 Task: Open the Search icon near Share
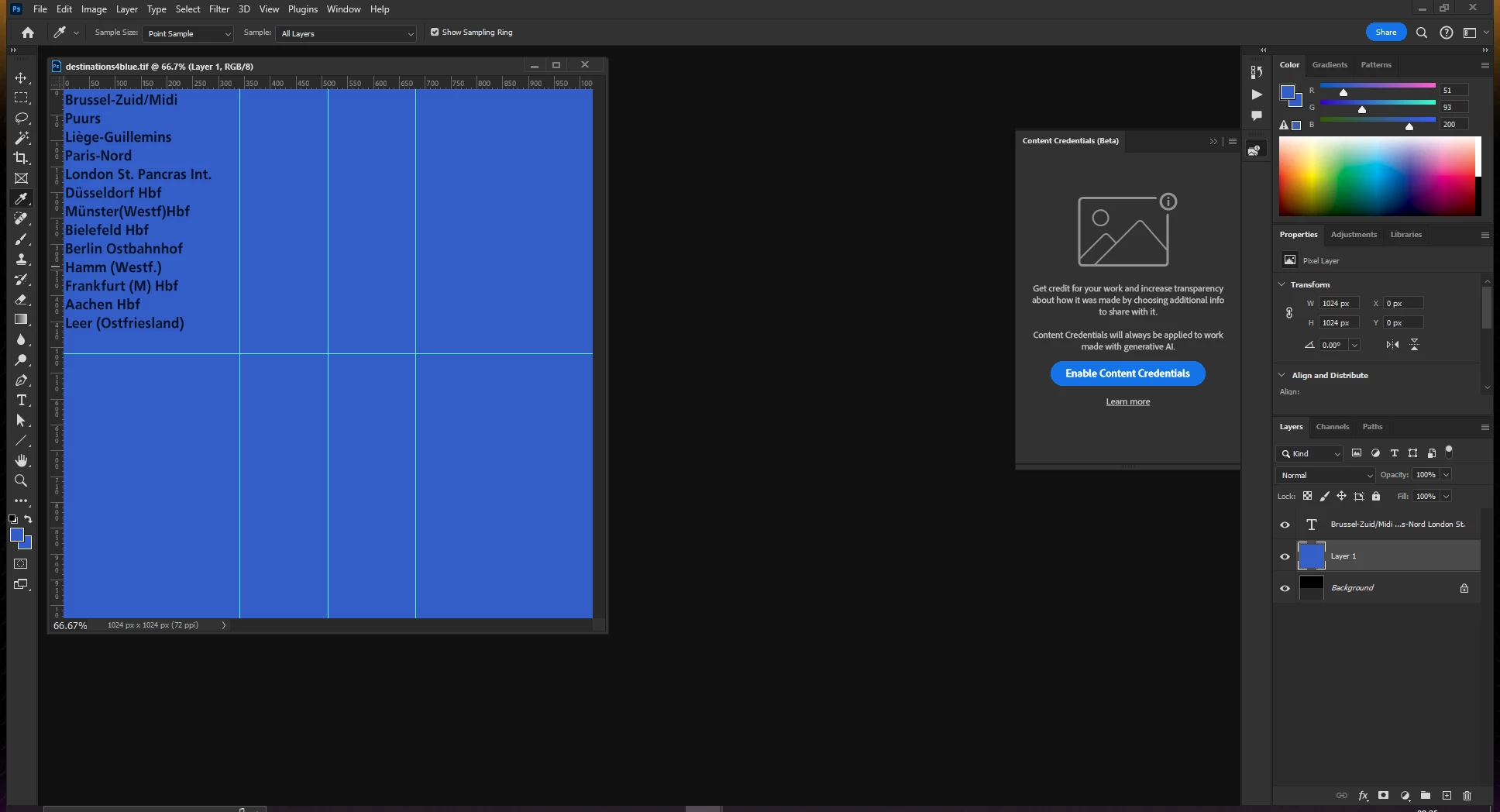point(1422,33)
